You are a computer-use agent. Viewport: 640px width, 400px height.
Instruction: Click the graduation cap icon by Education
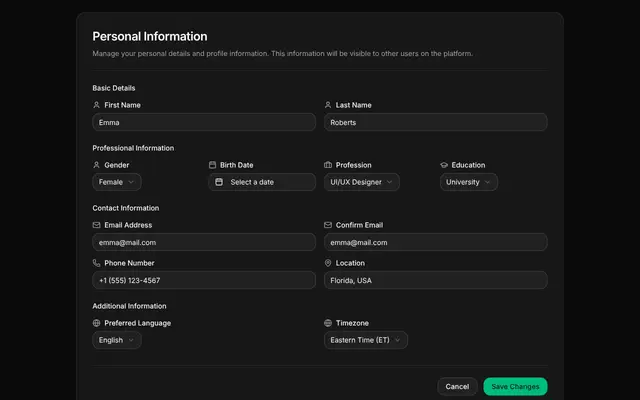(x=444, y=165)
